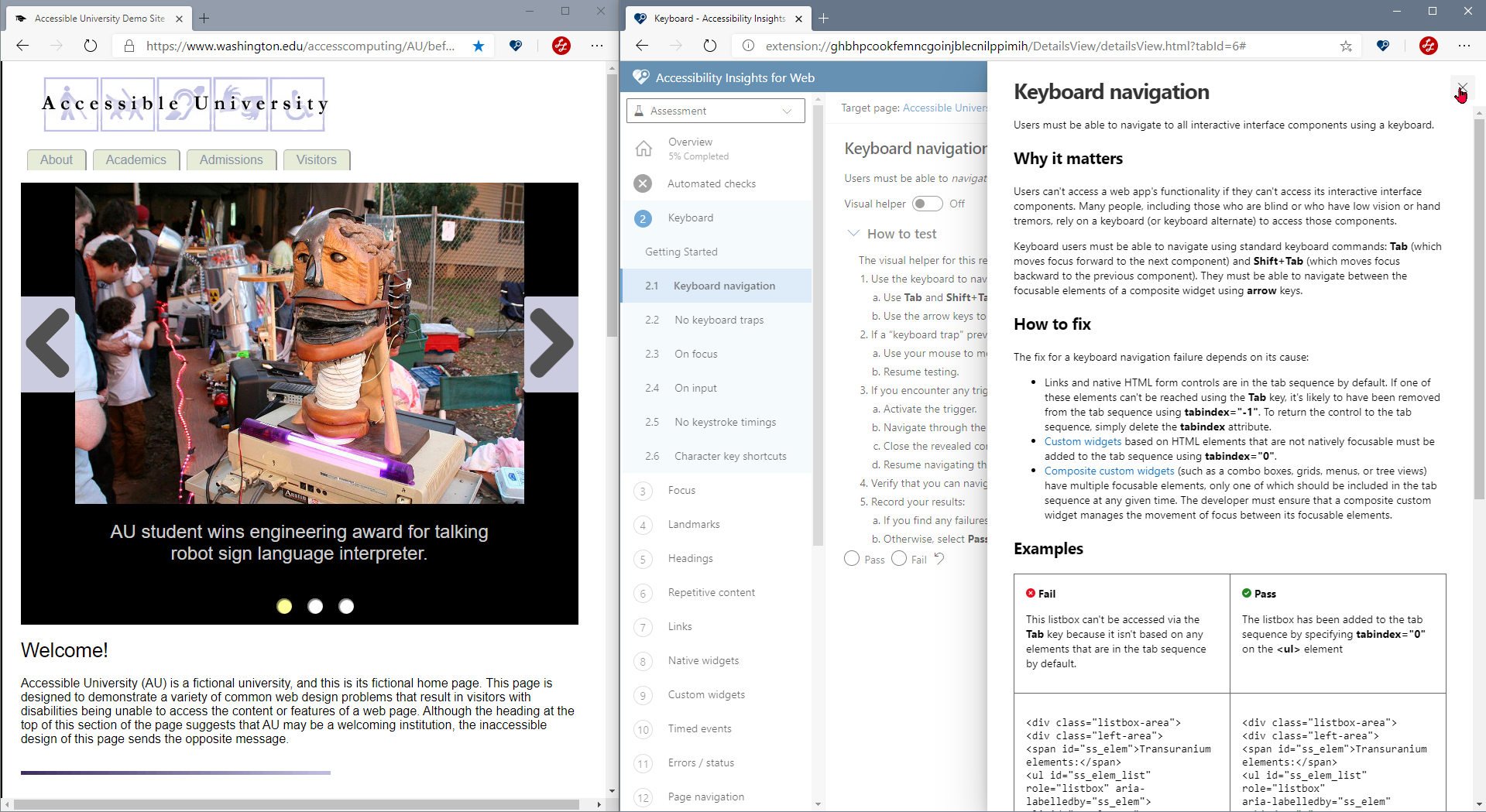Collapse the How to test section
The image size is (1486, 812).
tap(853, 233)
